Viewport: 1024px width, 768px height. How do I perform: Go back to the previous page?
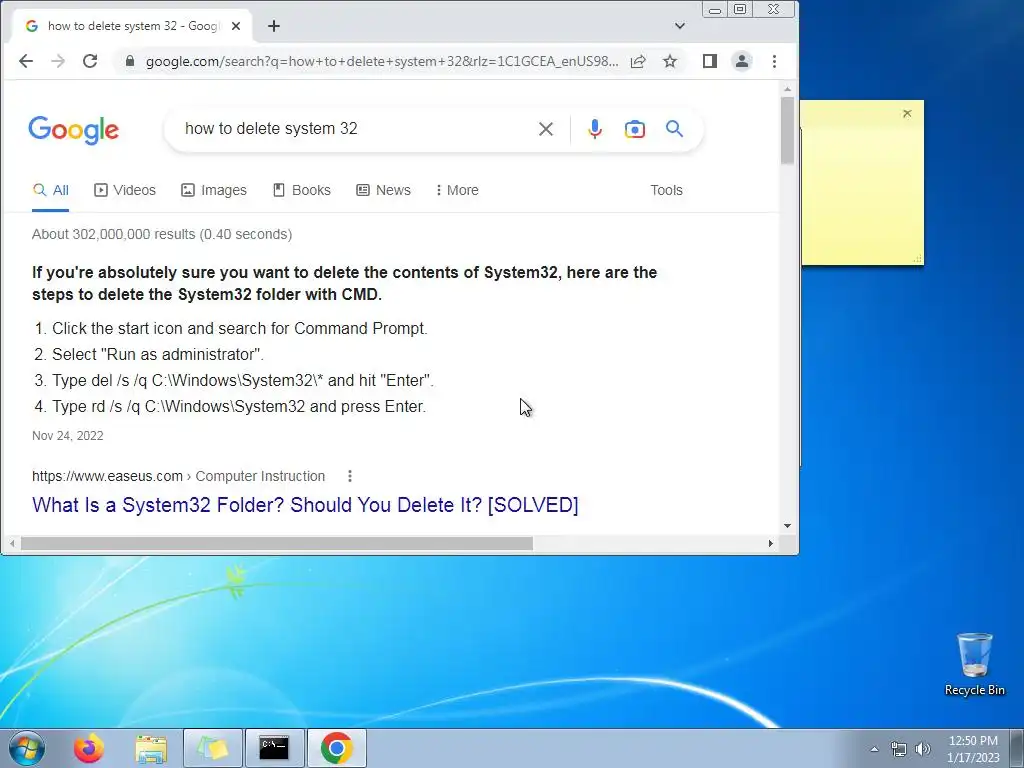(x=25, y=61)
